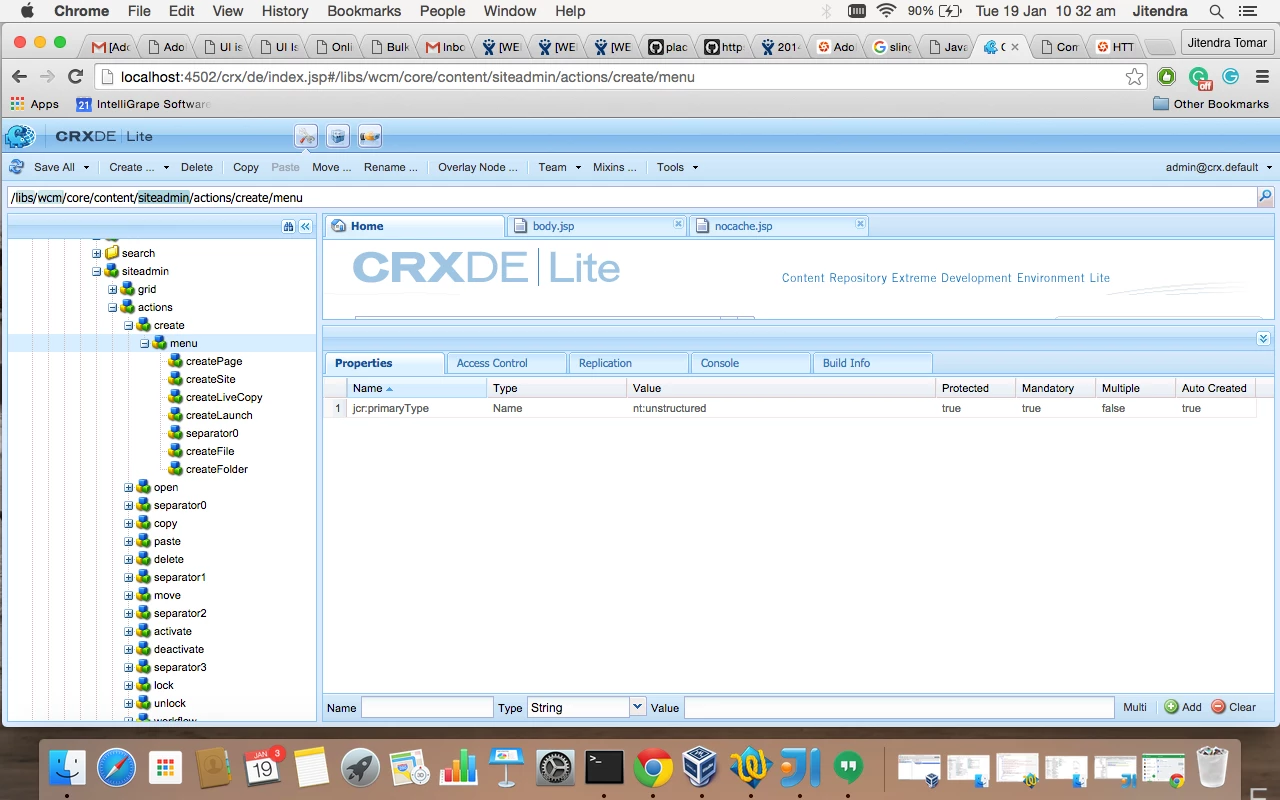Expand the grid tree node

tap(113, 289)
